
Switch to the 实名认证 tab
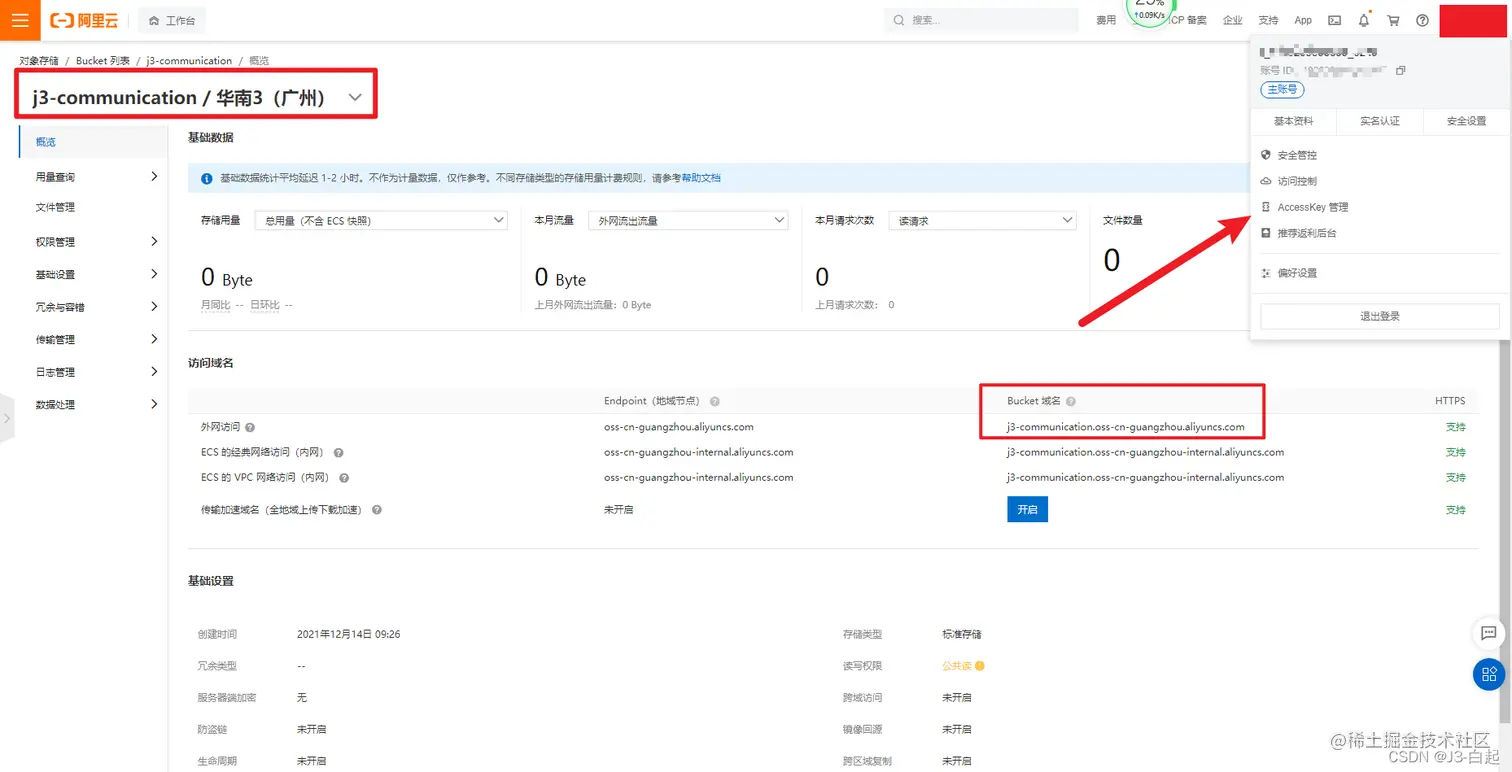pos(1380,121)
